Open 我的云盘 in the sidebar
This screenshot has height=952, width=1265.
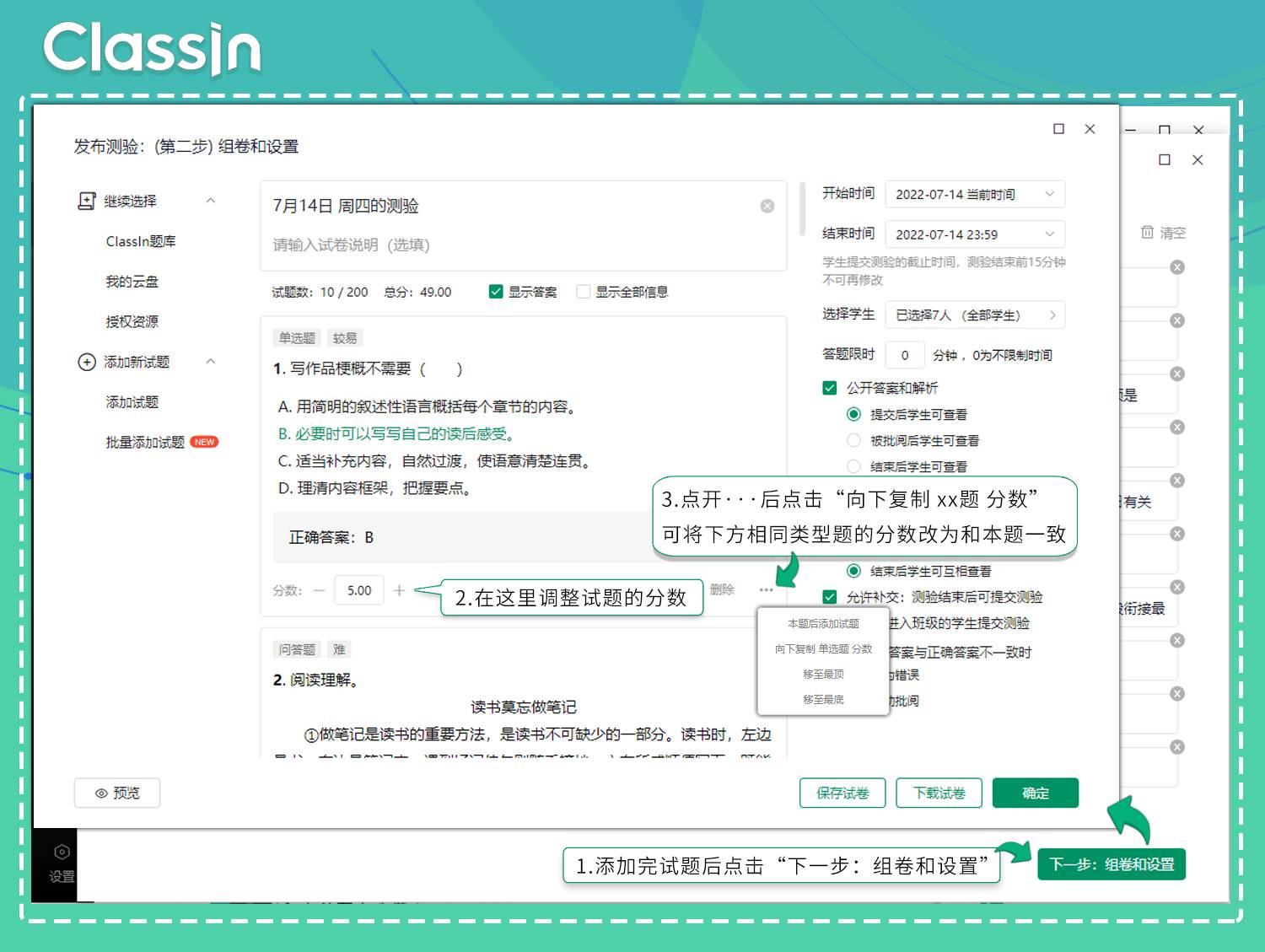click(132, 282)
